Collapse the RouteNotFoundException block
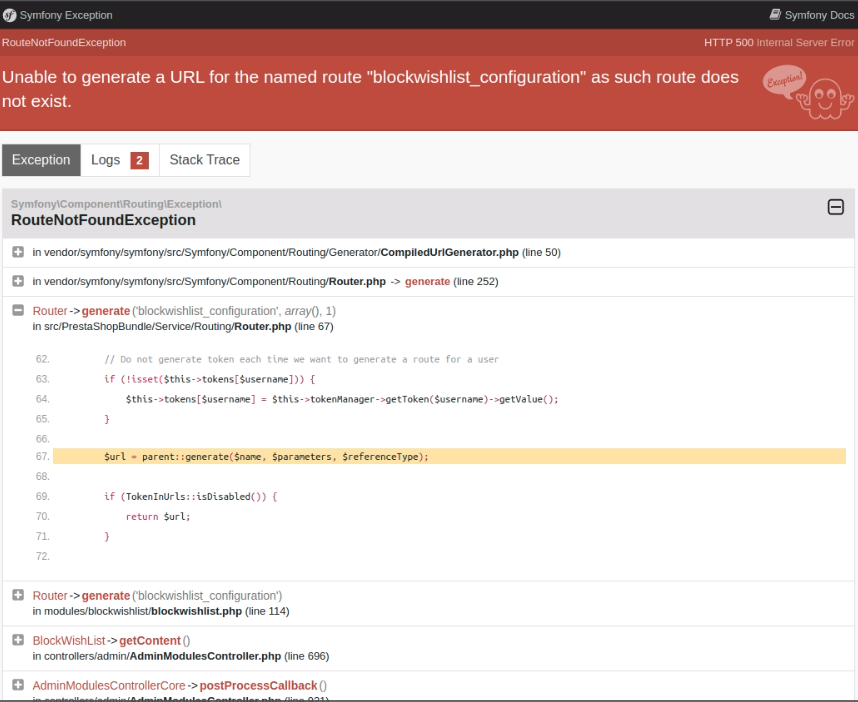The height and width of the screenshot is (702, 858). 836,207
